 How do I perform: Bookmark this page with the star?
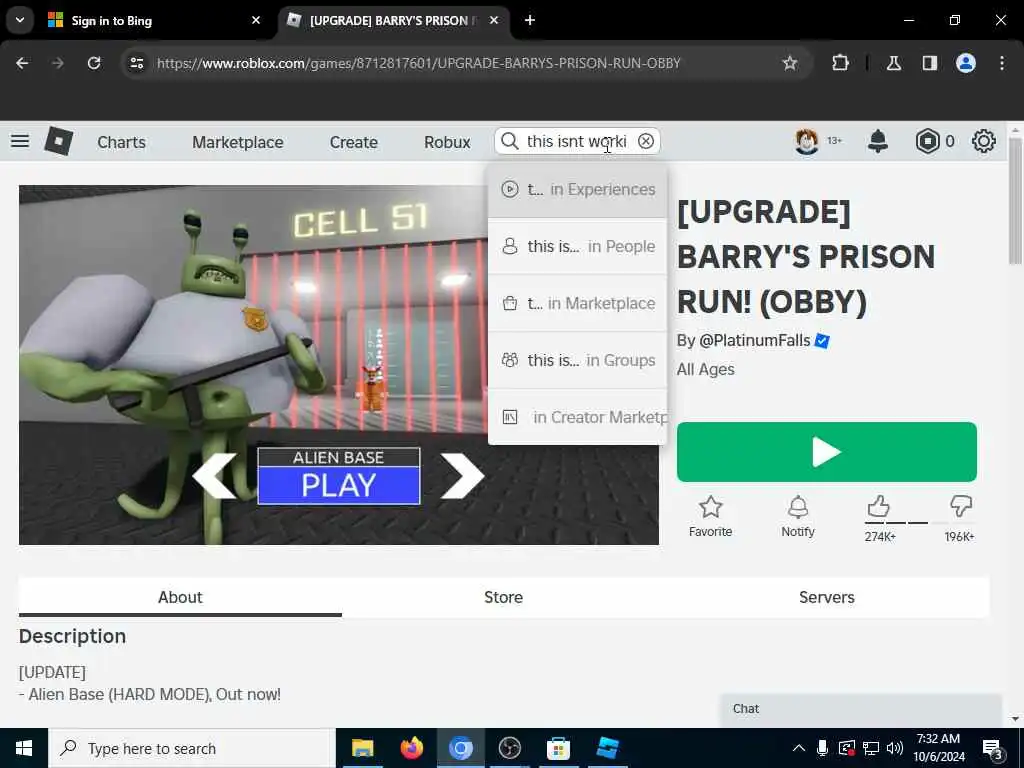tap(790, 63)
